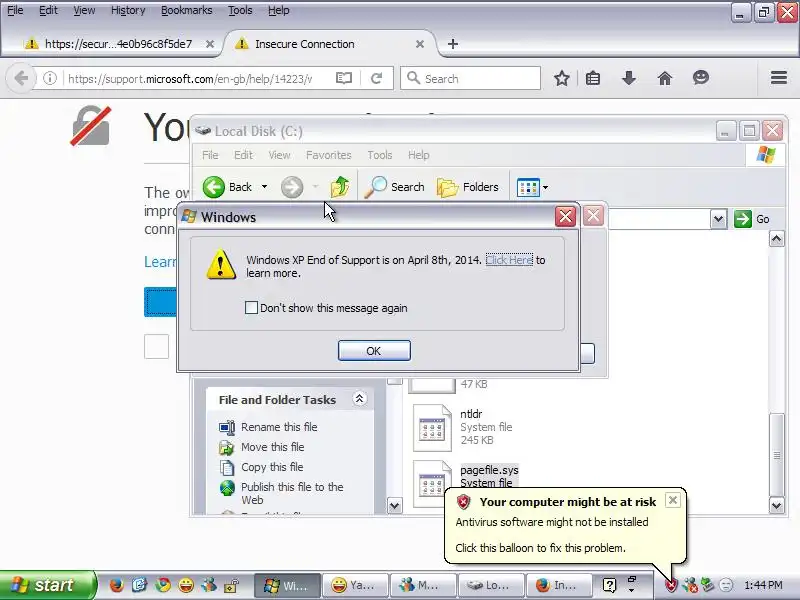The image size is (800, 600).
Task: Reload the page with the refresh icon
Action: tap(377, 78)
